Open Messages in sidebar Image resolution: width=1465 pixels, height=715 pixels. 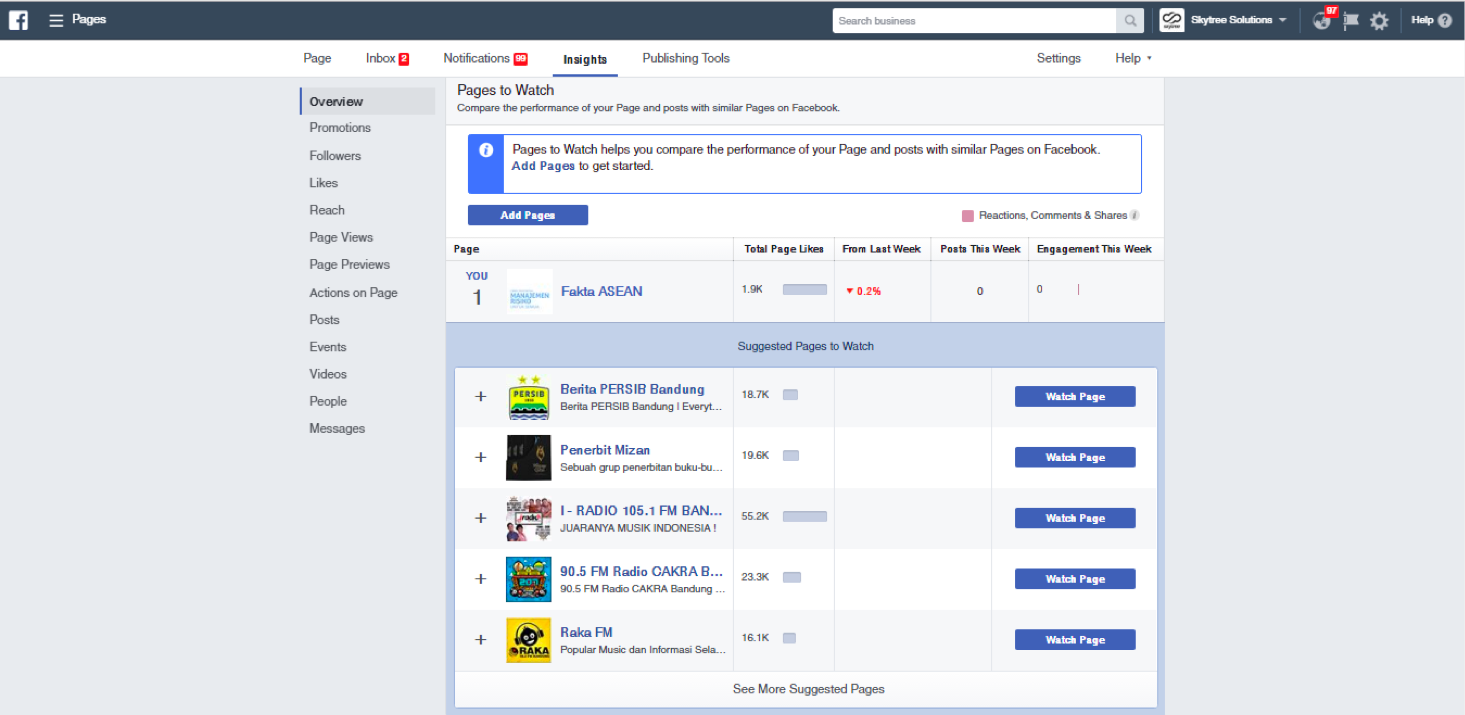(337, 428)
